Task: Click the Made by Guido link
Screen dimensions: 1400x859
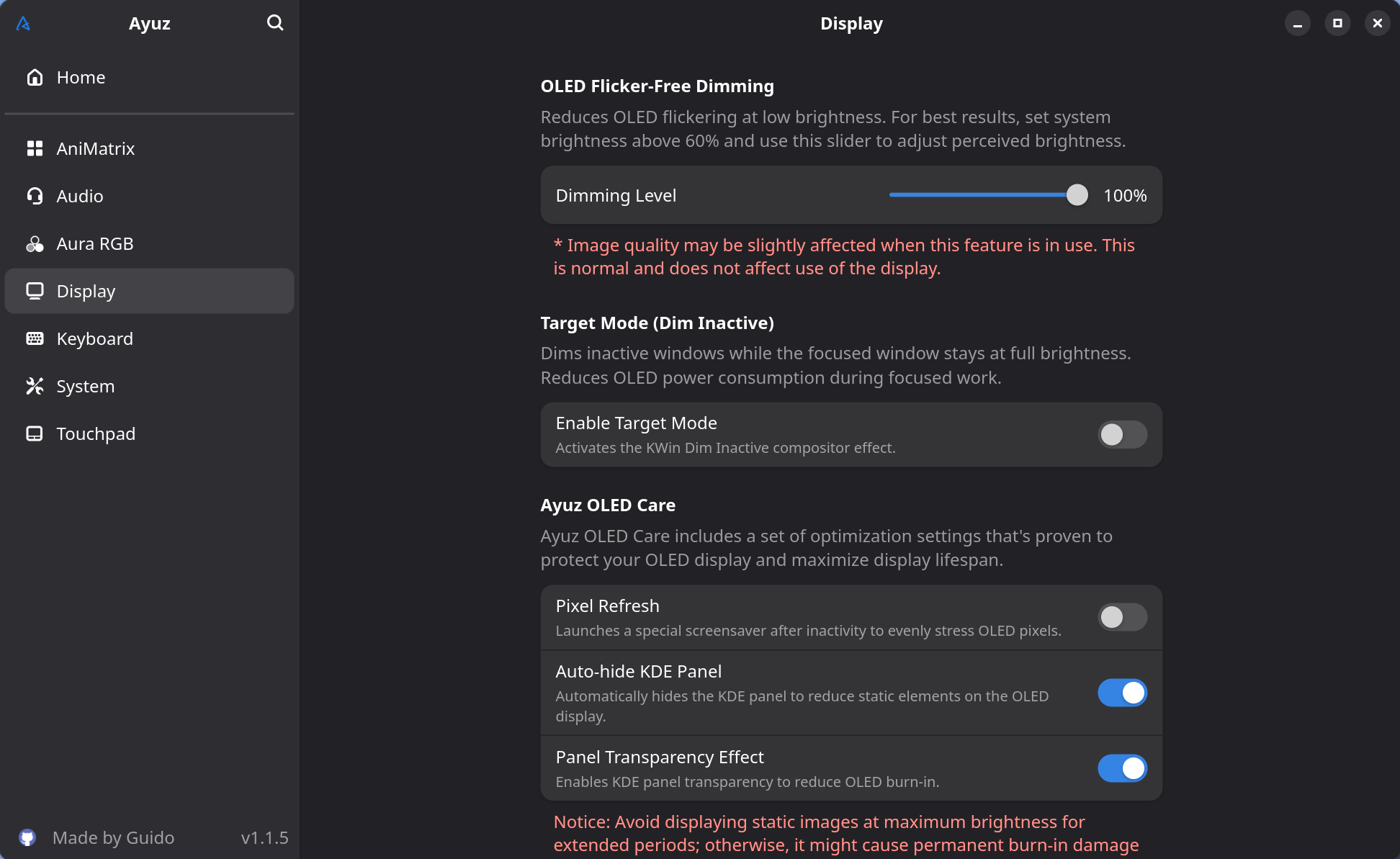Action: [x=113, y=837]
